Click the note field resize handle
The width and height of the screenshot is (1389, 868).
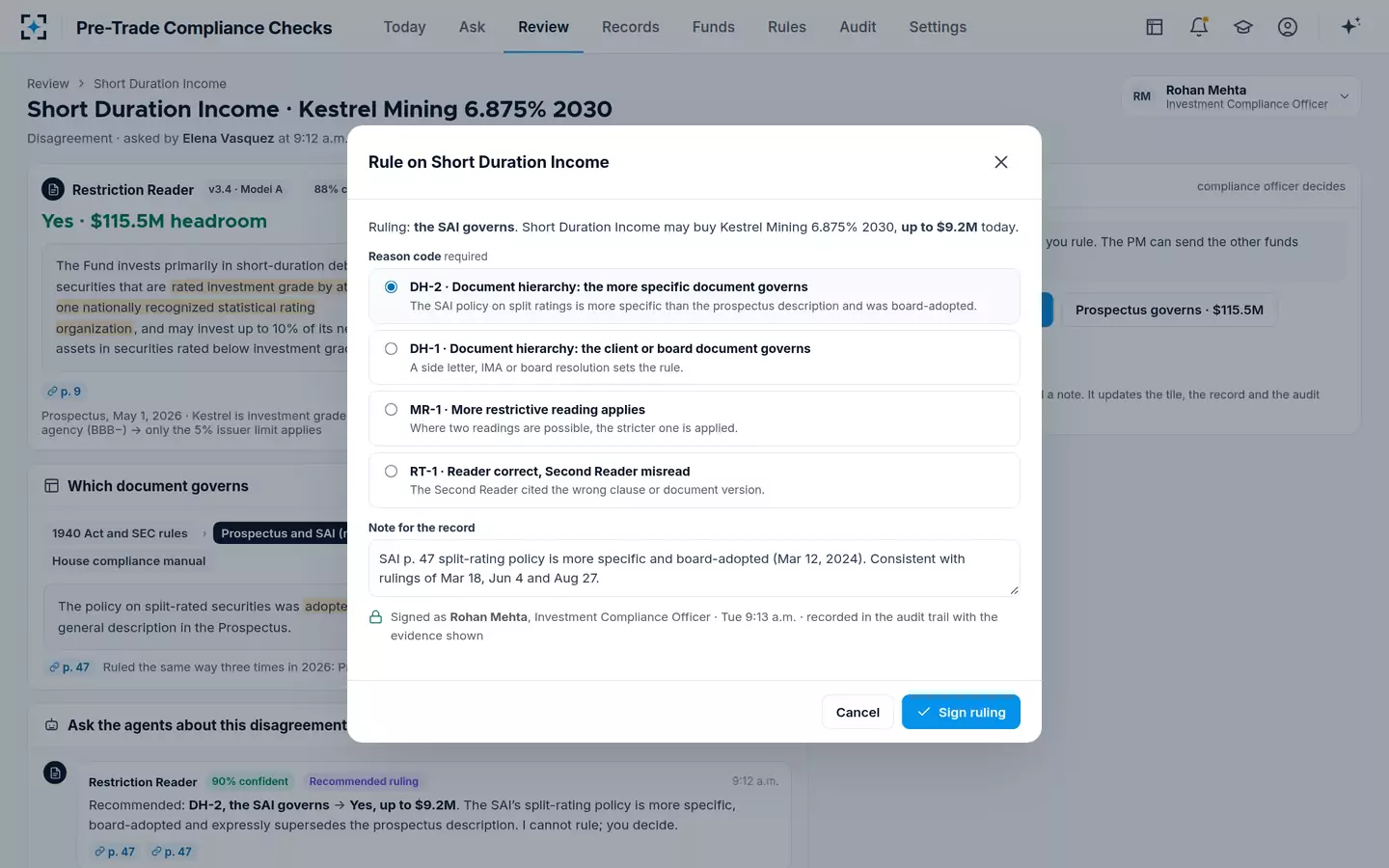(x=1013, y=589)
